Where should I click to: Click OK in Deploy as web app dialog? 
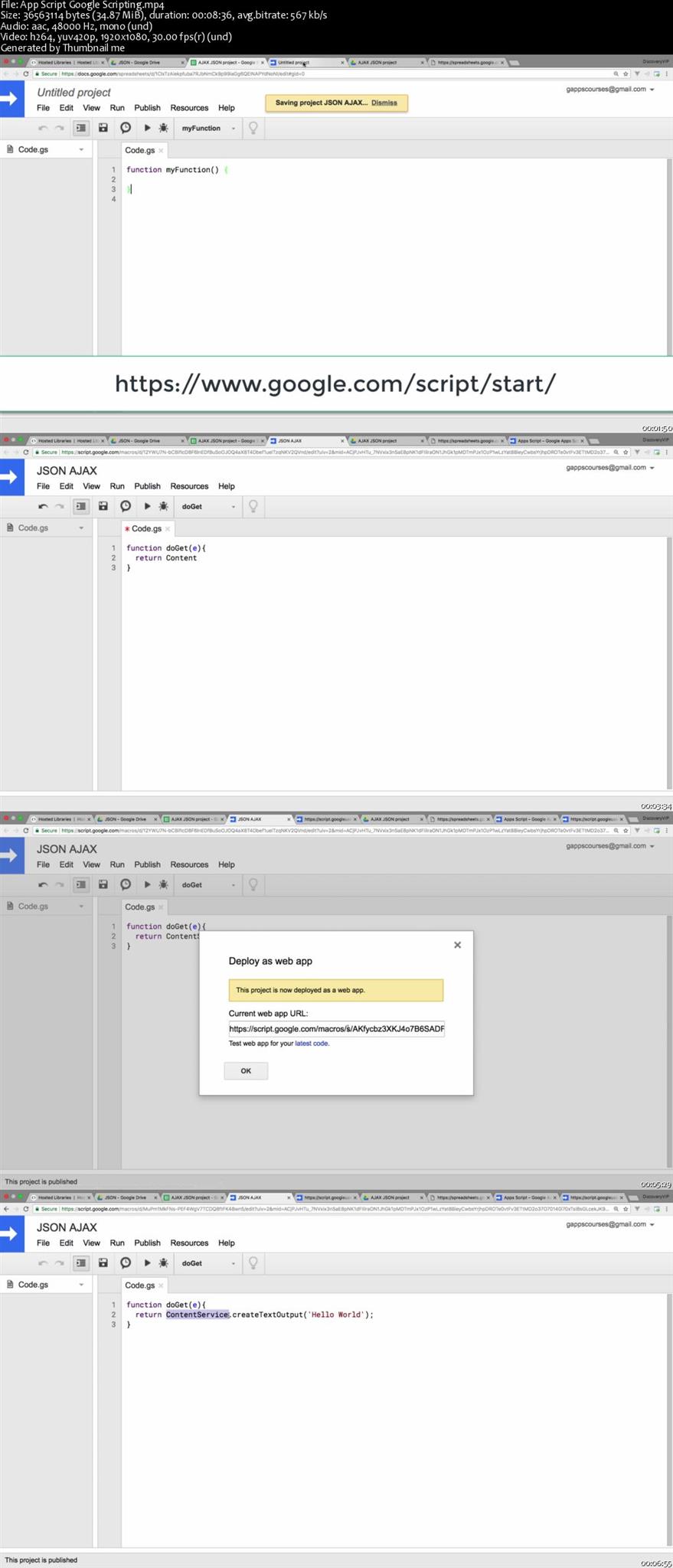point(246,1070)
